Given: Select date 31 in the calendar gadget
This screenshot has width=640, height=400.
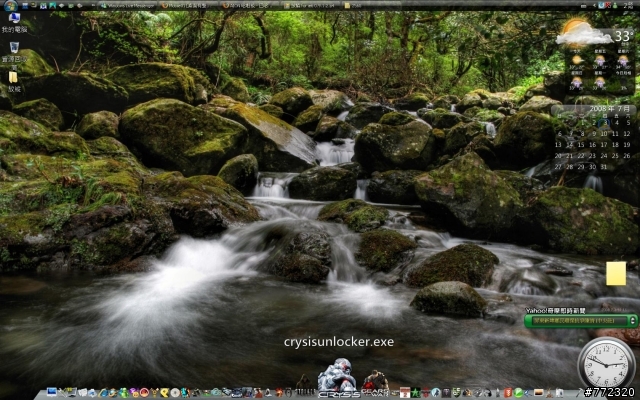Looking at the screenshot, I should click(x=604, y=167).
